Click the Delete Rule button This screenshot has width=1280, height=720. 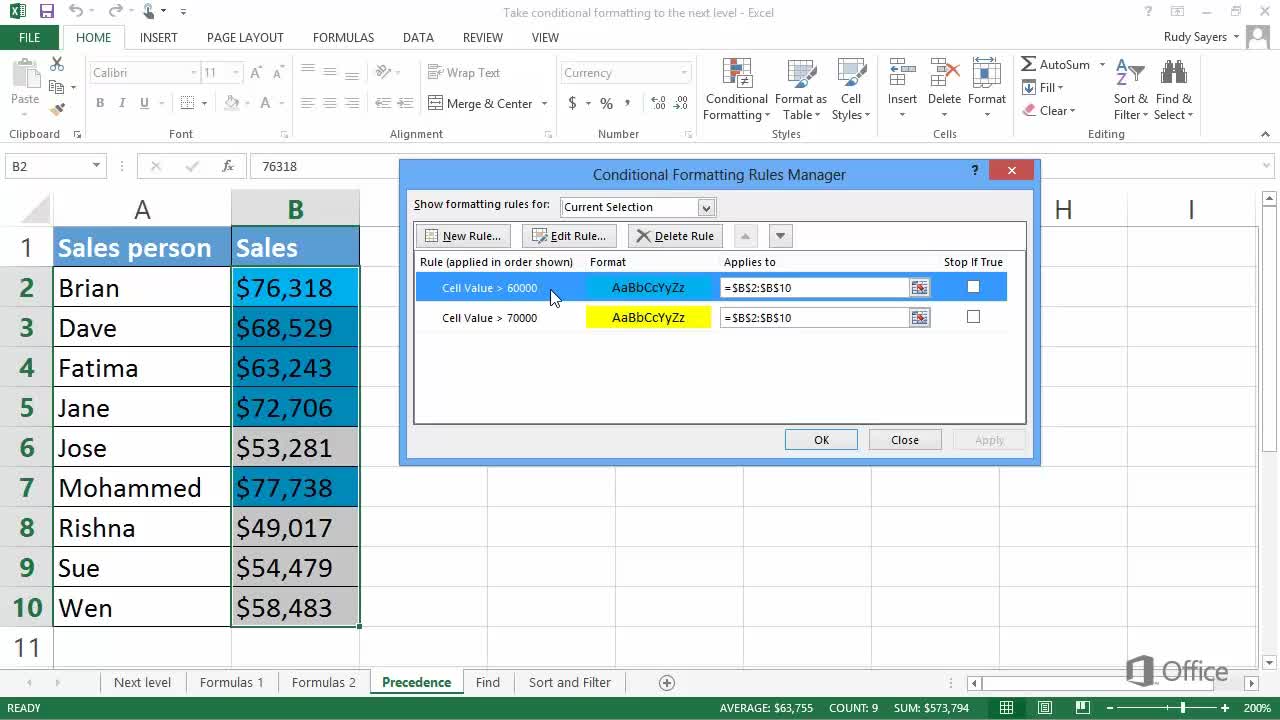tap(675, 236)
